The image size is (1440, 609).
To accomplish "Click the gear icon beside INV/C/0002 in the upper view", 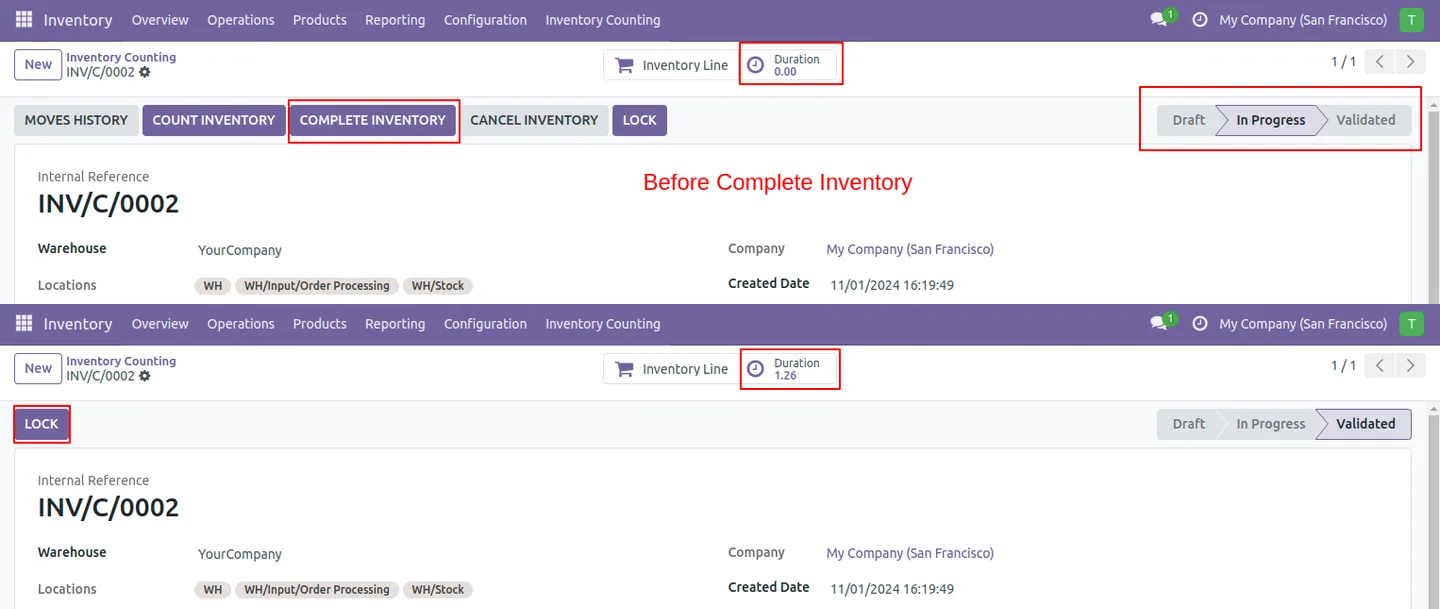I will tap(145, 72).
